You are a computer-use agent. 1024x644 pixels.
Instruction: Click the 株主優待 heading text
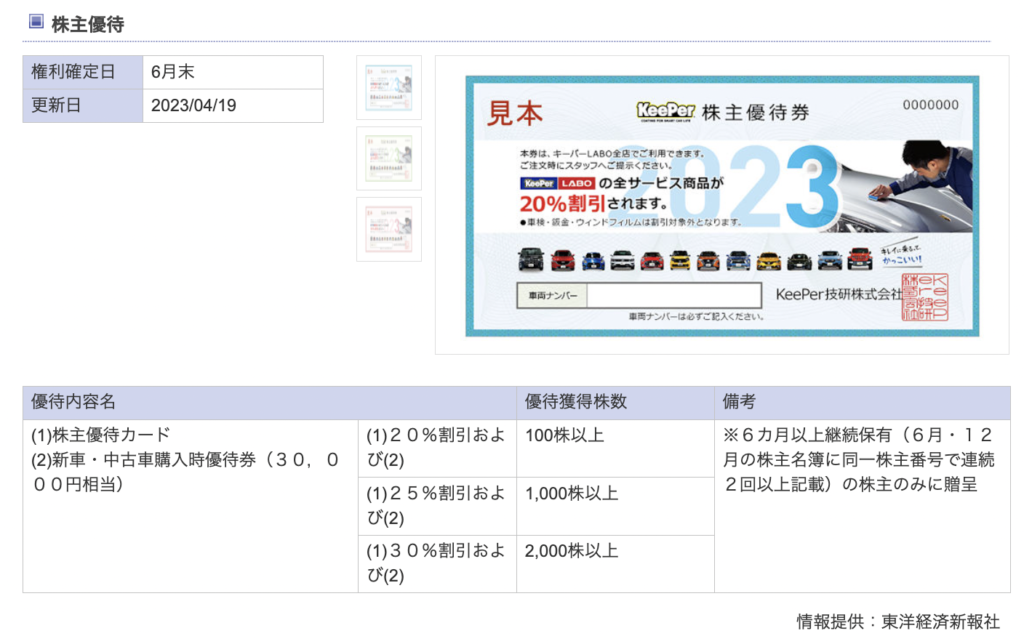tap(88, 25)
